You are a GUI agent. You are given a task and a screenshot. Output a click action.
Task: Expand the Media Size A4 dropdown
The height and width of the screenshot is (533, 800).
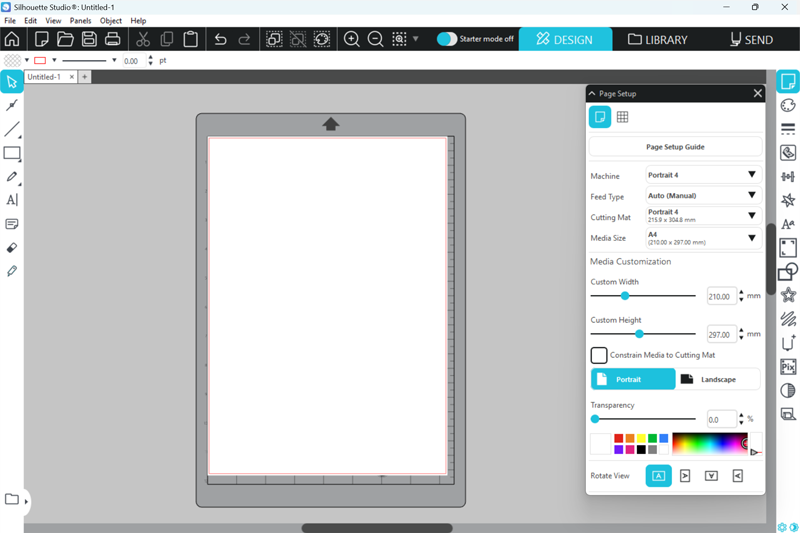703,238
